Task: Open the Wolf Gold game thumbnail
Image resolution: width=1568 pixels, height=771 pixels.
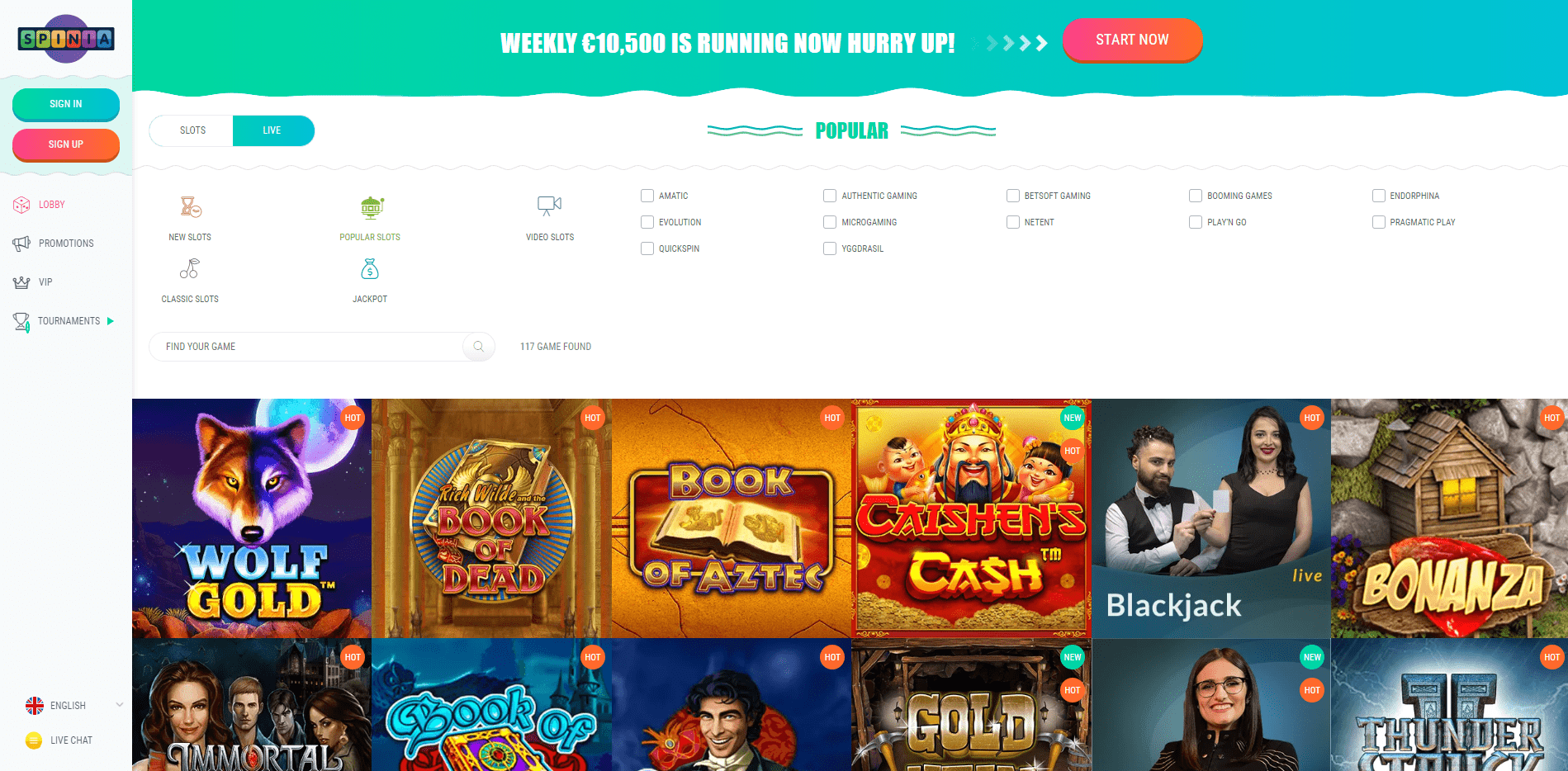Action: click(252, 518)
